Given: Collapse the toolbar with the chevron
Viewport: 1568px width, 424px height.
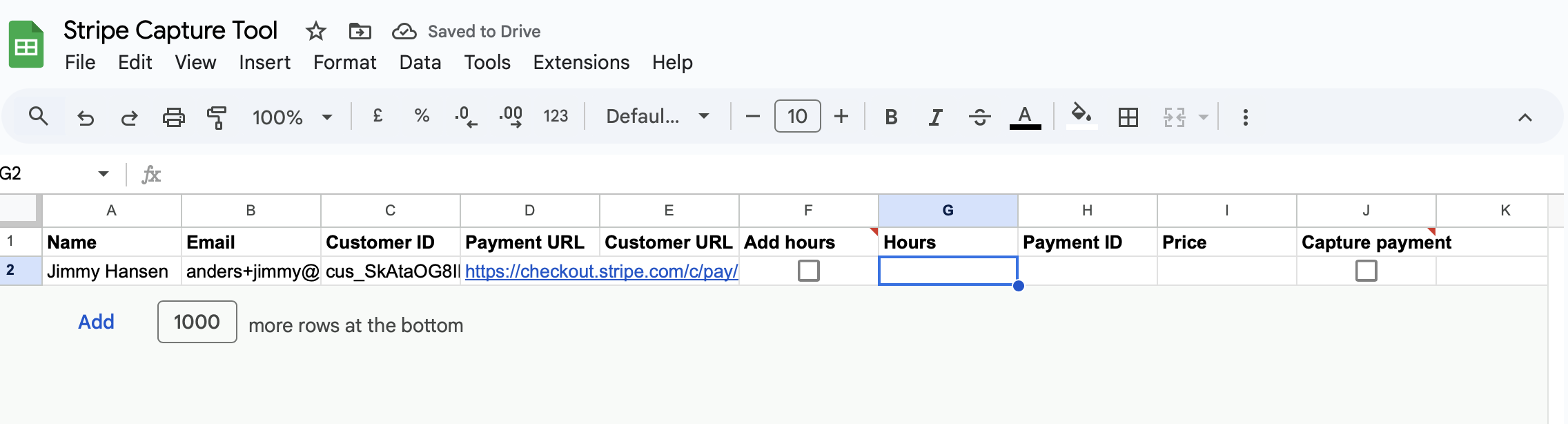Looking at the screenshot, I should point(1525,117).
